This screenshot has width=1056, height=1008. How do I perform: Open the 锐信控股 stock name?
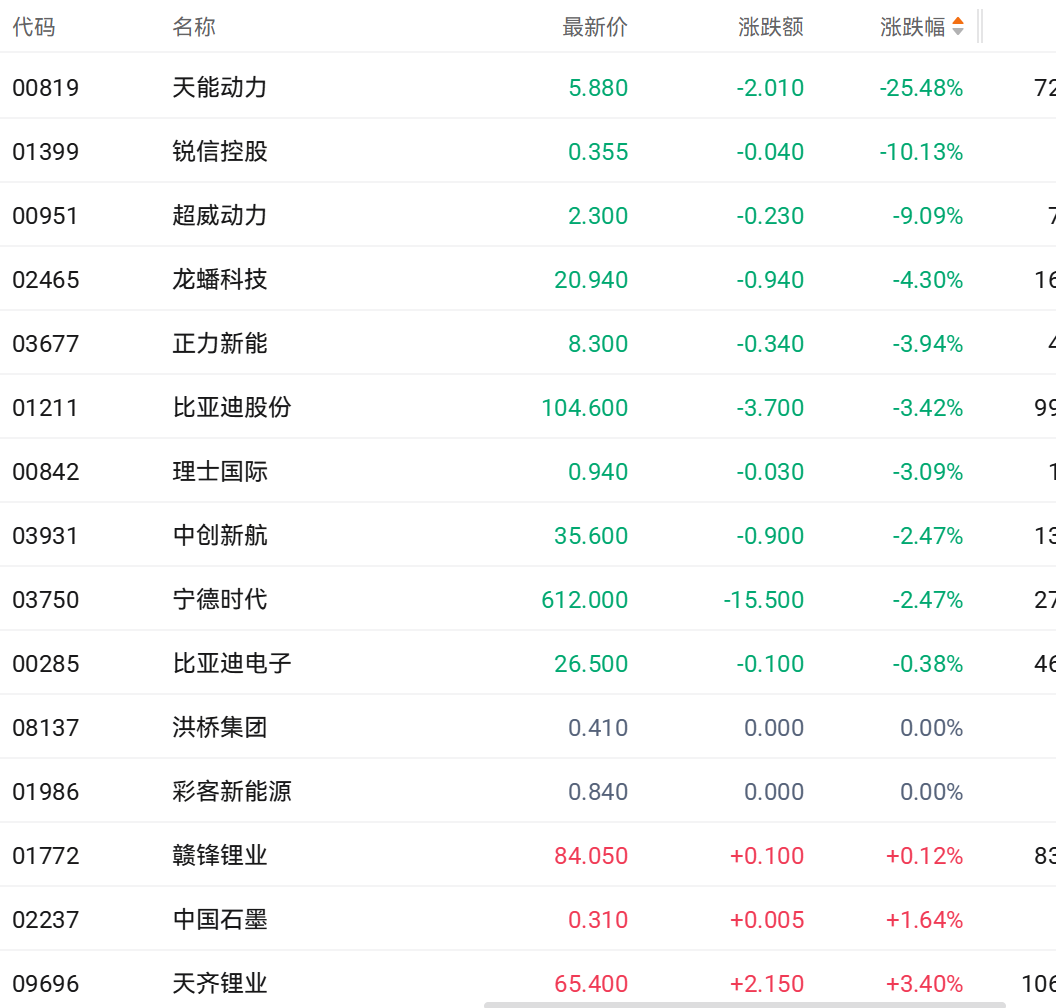pos(220,152)
